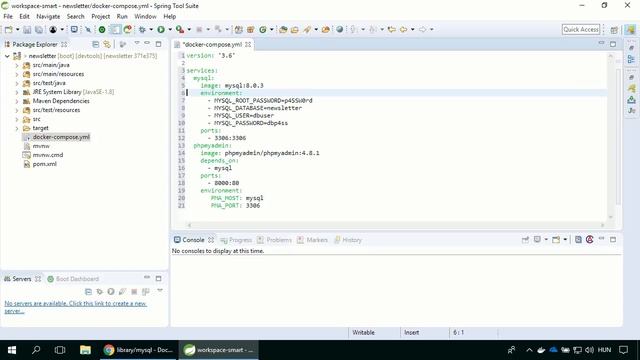This screenshot has height=360, width=640.
Task: Click the green New Java Class icon
Action: [x=263, y=29]
